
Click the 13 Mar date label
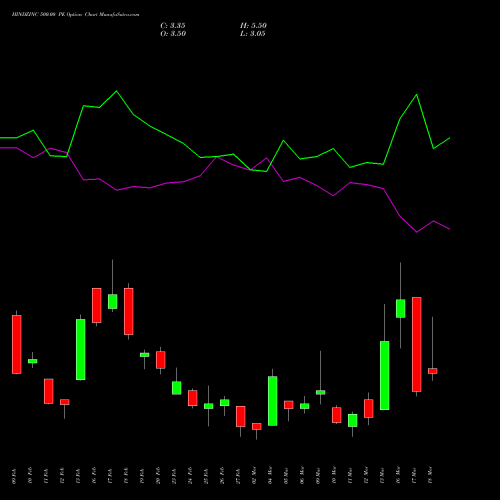[x=382, y=475]
